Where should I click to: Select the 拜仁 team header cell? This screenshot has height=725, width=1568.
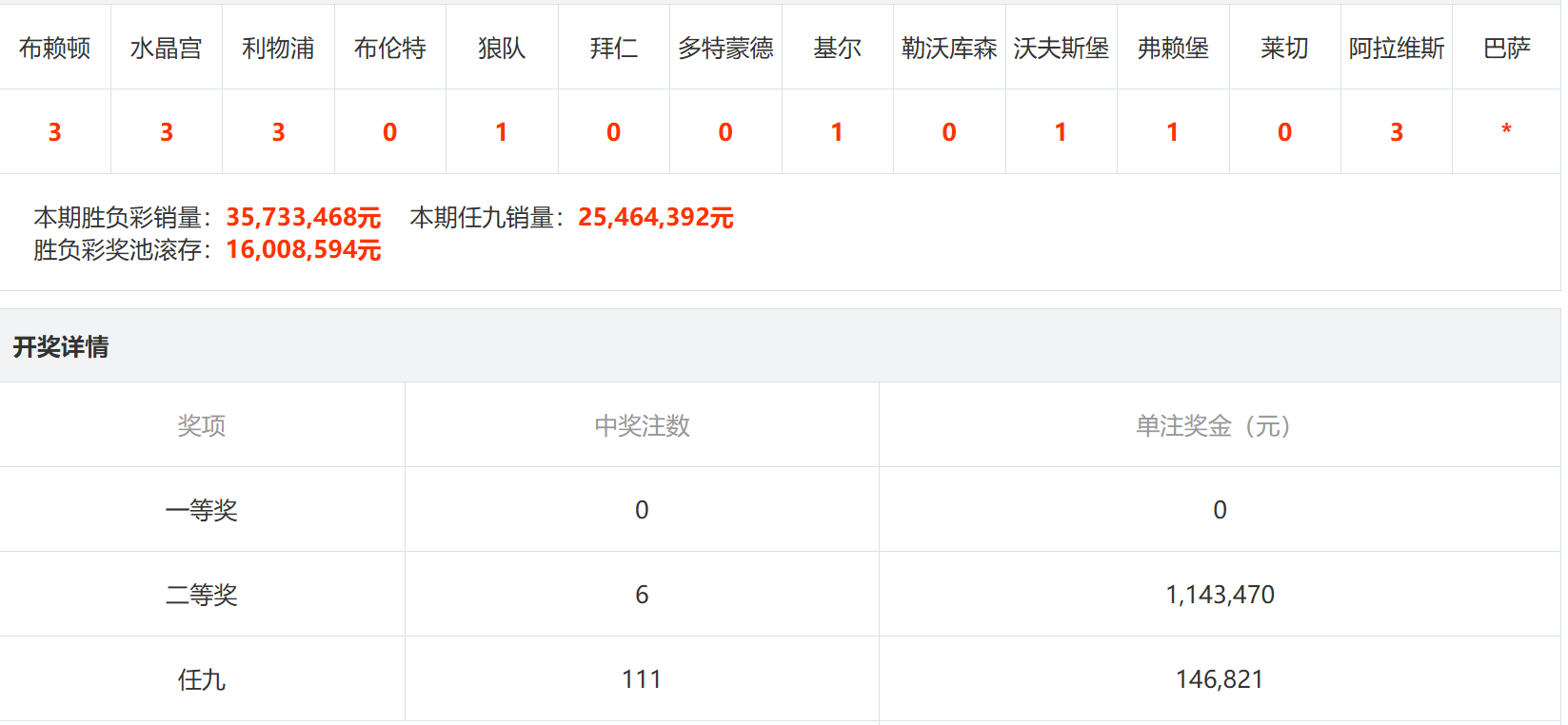point(614,48)
